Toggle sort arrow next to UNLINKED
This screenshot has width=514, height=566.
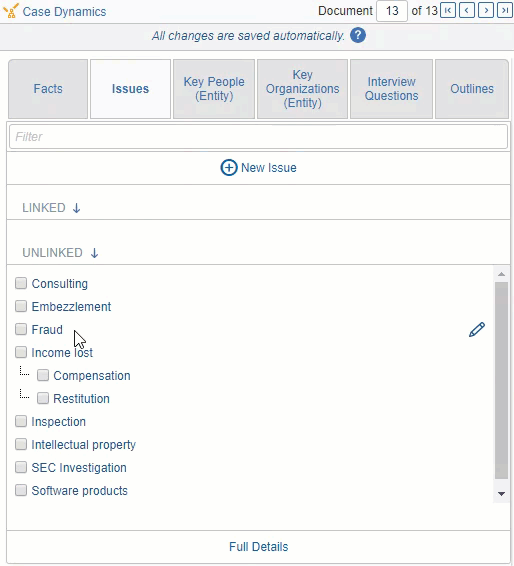[94, 253]
